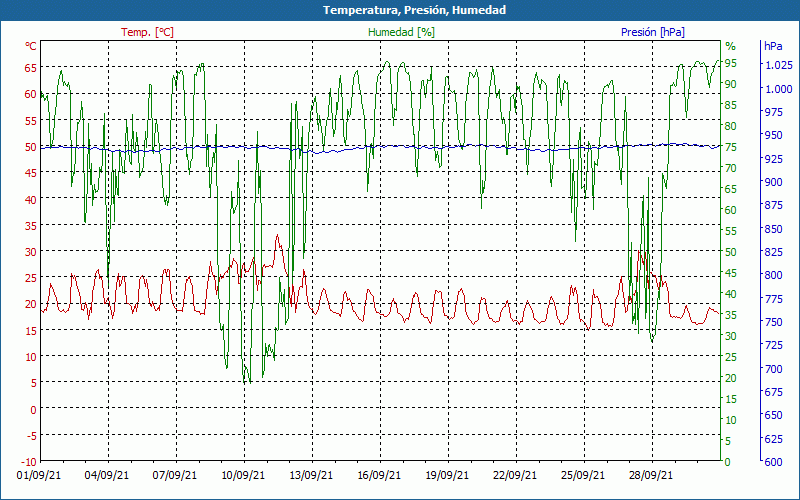The width and height of the screenshot is (800, 500).
Task: Click the blue 975 pressure axis value
Action: pyautogui.click(x=773, y=112)
